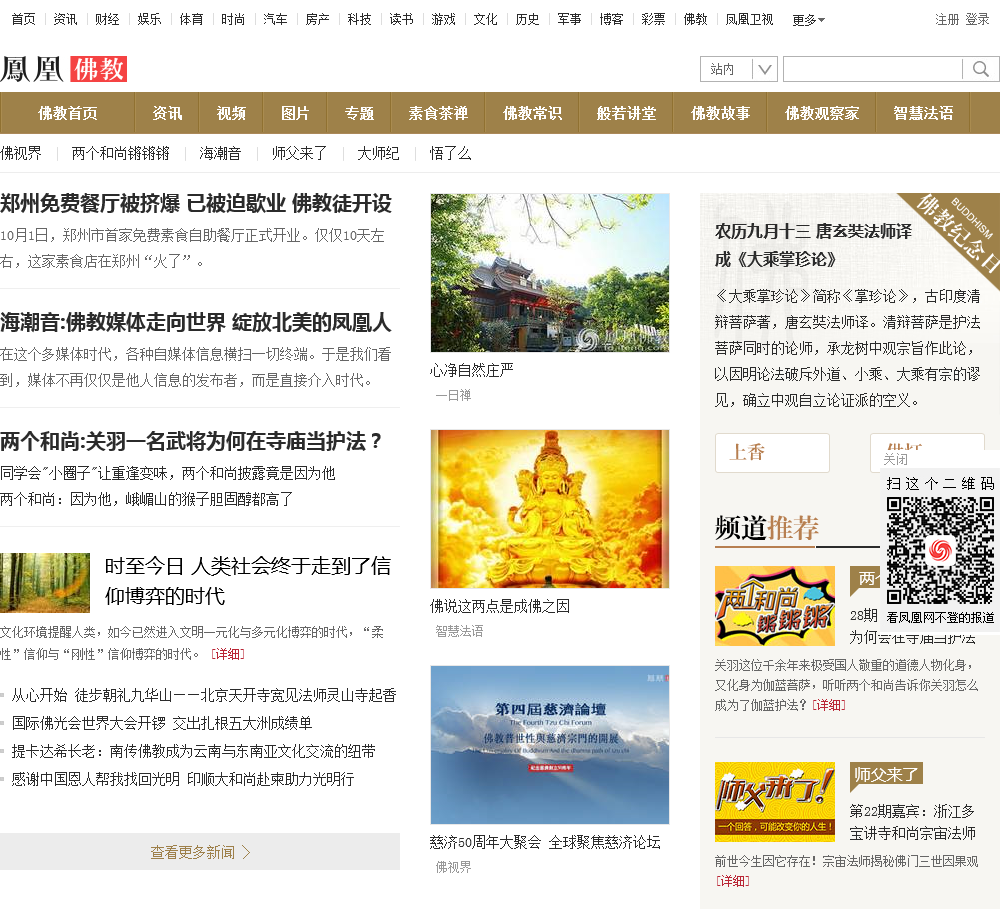This screenshot has height=909, width=1000.
Task: Click 详细 under the 关羽 recommendation
Action: (x=828, y=705)
